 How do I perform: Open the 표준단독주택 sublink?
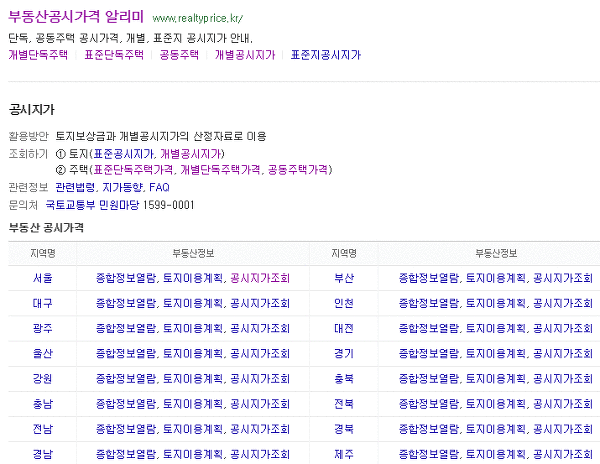pos(114,55)
